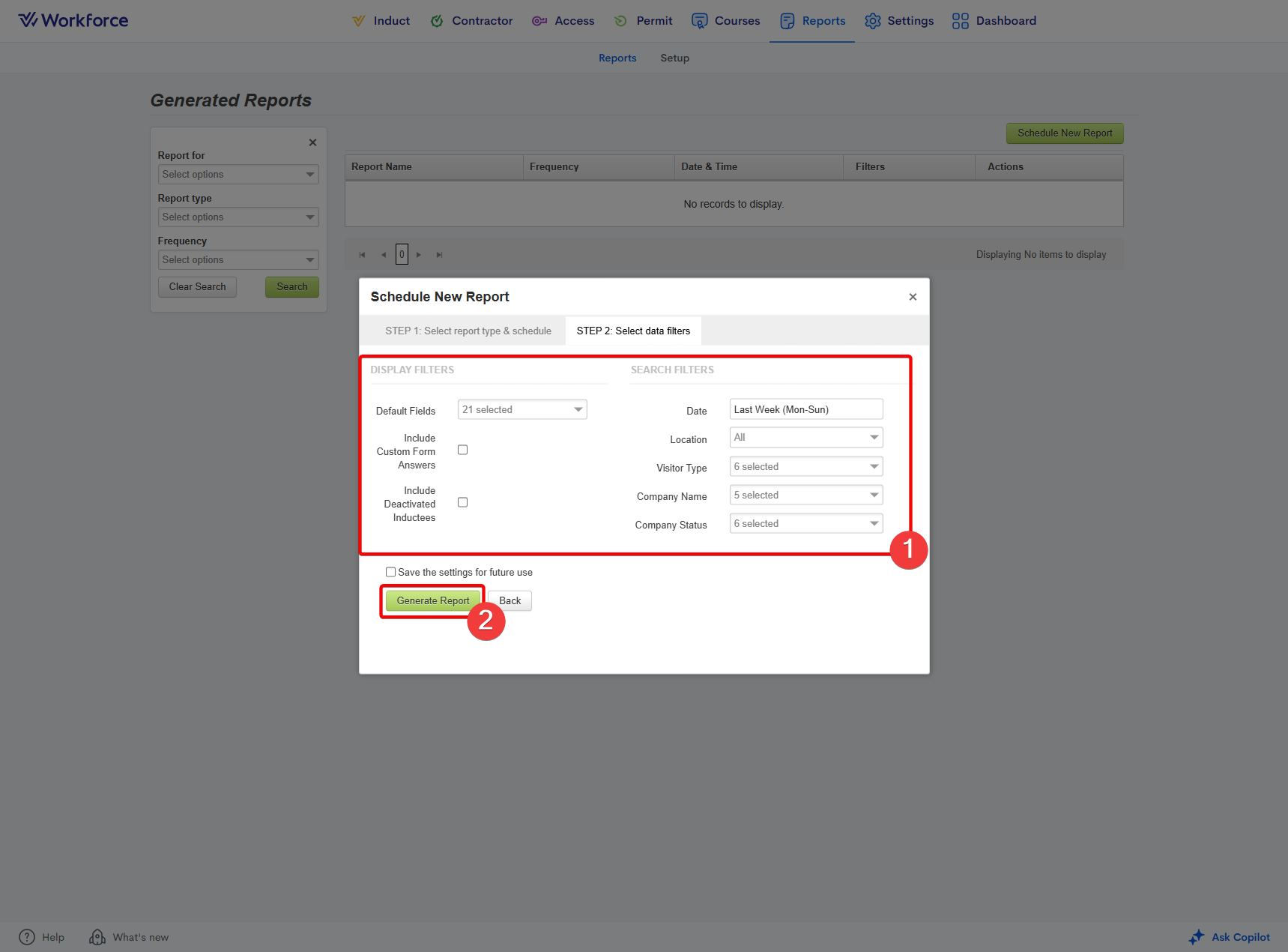Viewport: 1288px width, 952px height.
Task: Click the Ask Copilot sparkle icon
Action: tap(1197, 937)
